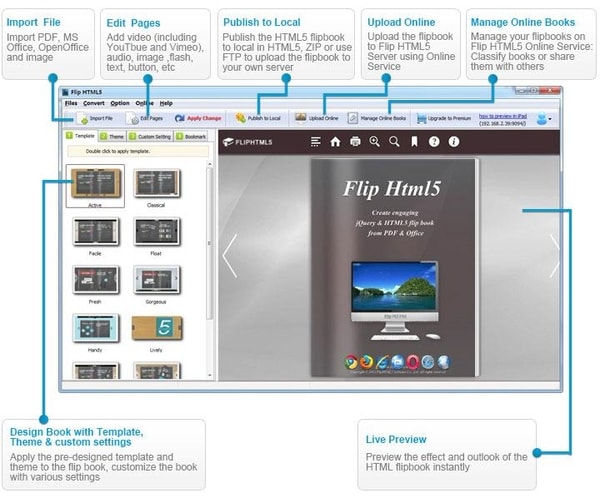
Task: Switch to the Theme tab
Action: [x=112, y=136]
